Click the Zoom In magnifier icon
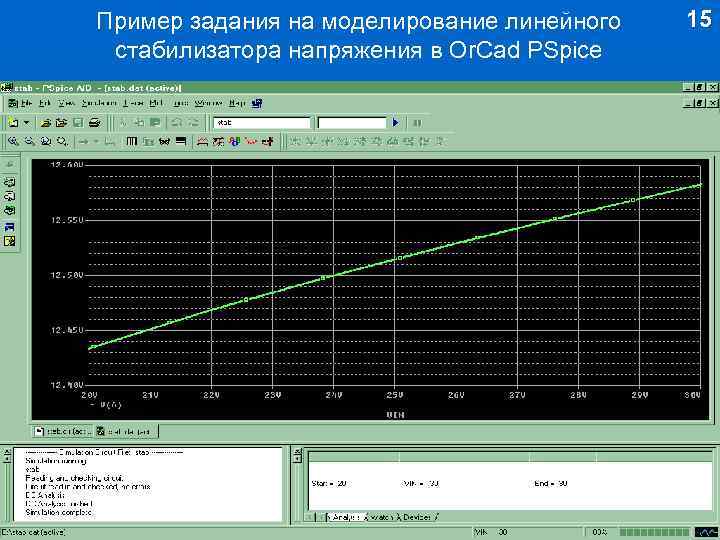The image size is (720, 540). [x=13, y=141]
